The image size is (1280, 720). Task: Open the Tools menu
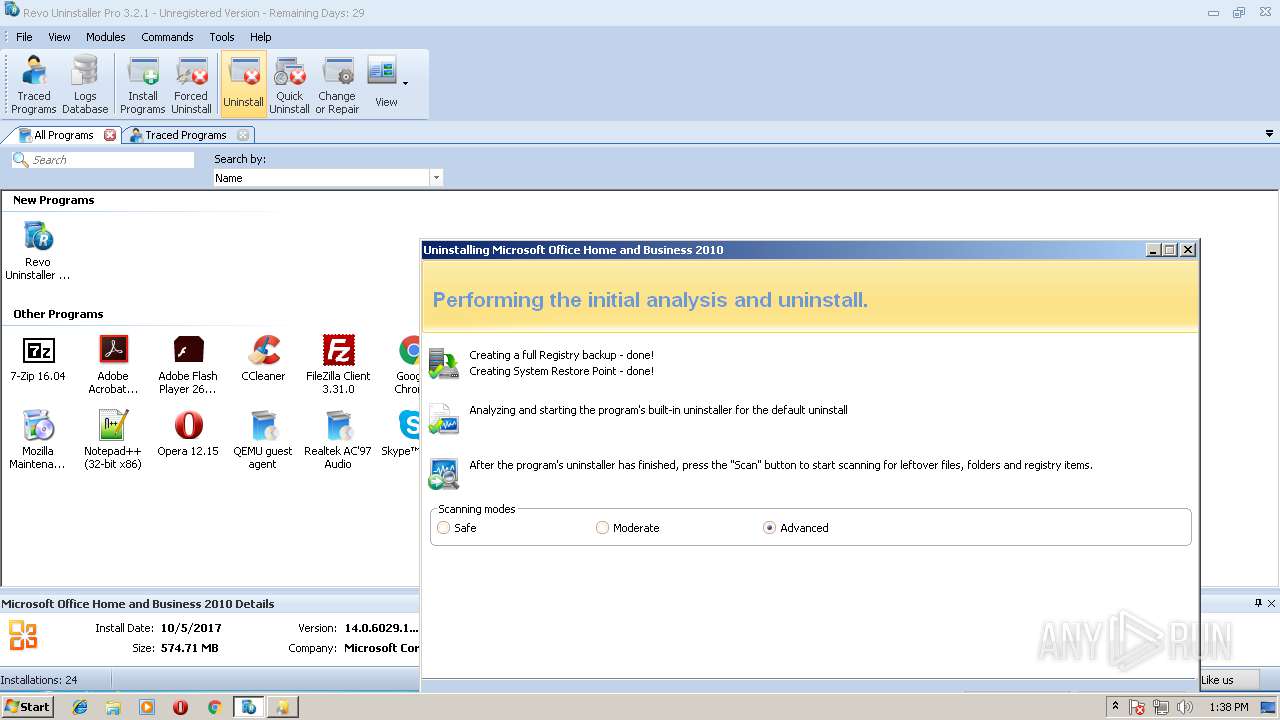(222, 37)
